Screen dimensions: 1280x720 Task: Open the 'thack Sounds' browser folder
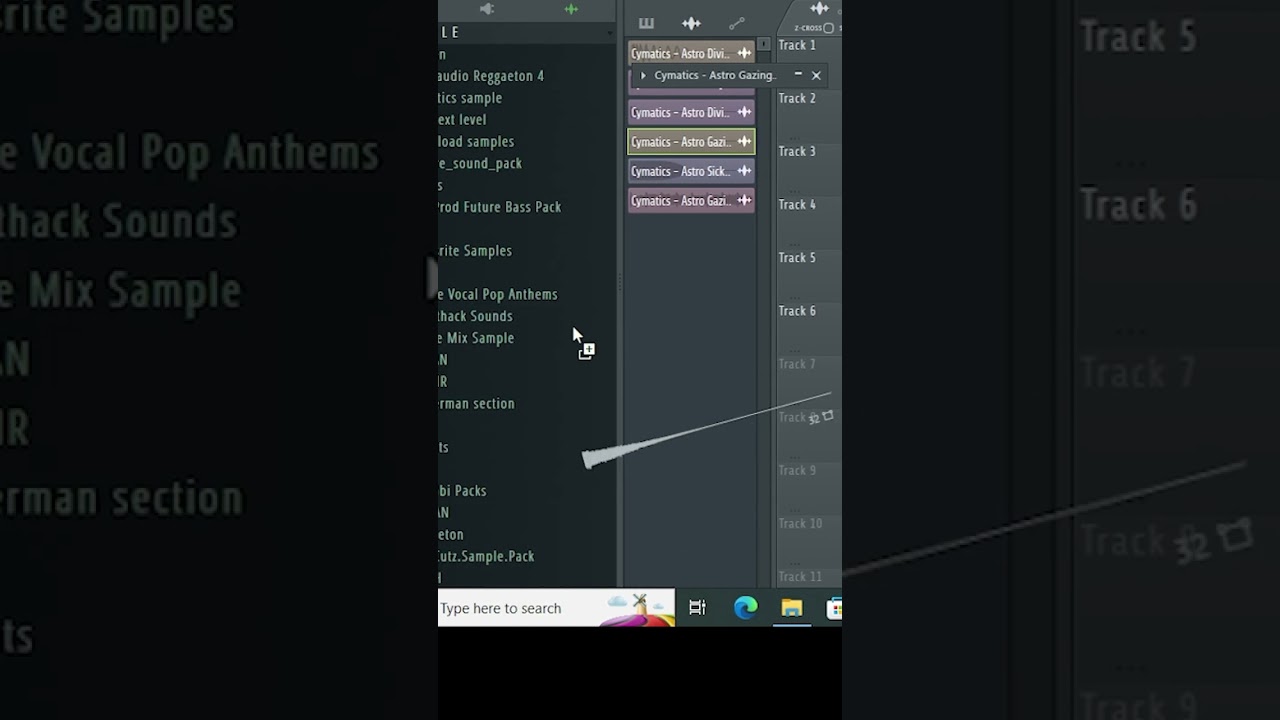click(475, 316)
